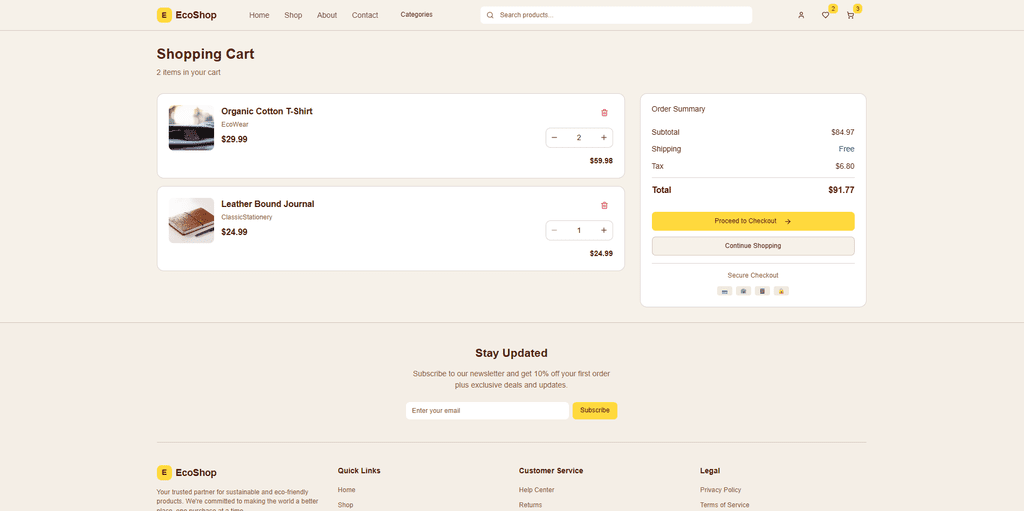Click the footer EcoShop logo icon
Viewport: 1024px width, 511px height.
(164, 472)
